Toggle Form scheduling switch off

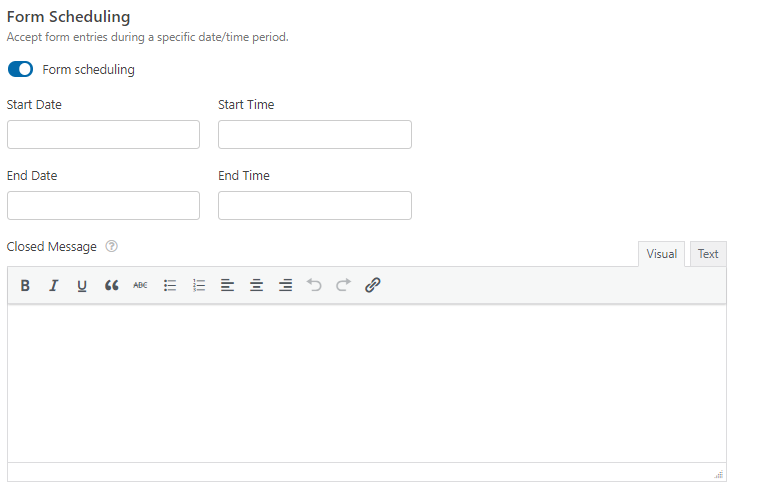pos(20,69)
